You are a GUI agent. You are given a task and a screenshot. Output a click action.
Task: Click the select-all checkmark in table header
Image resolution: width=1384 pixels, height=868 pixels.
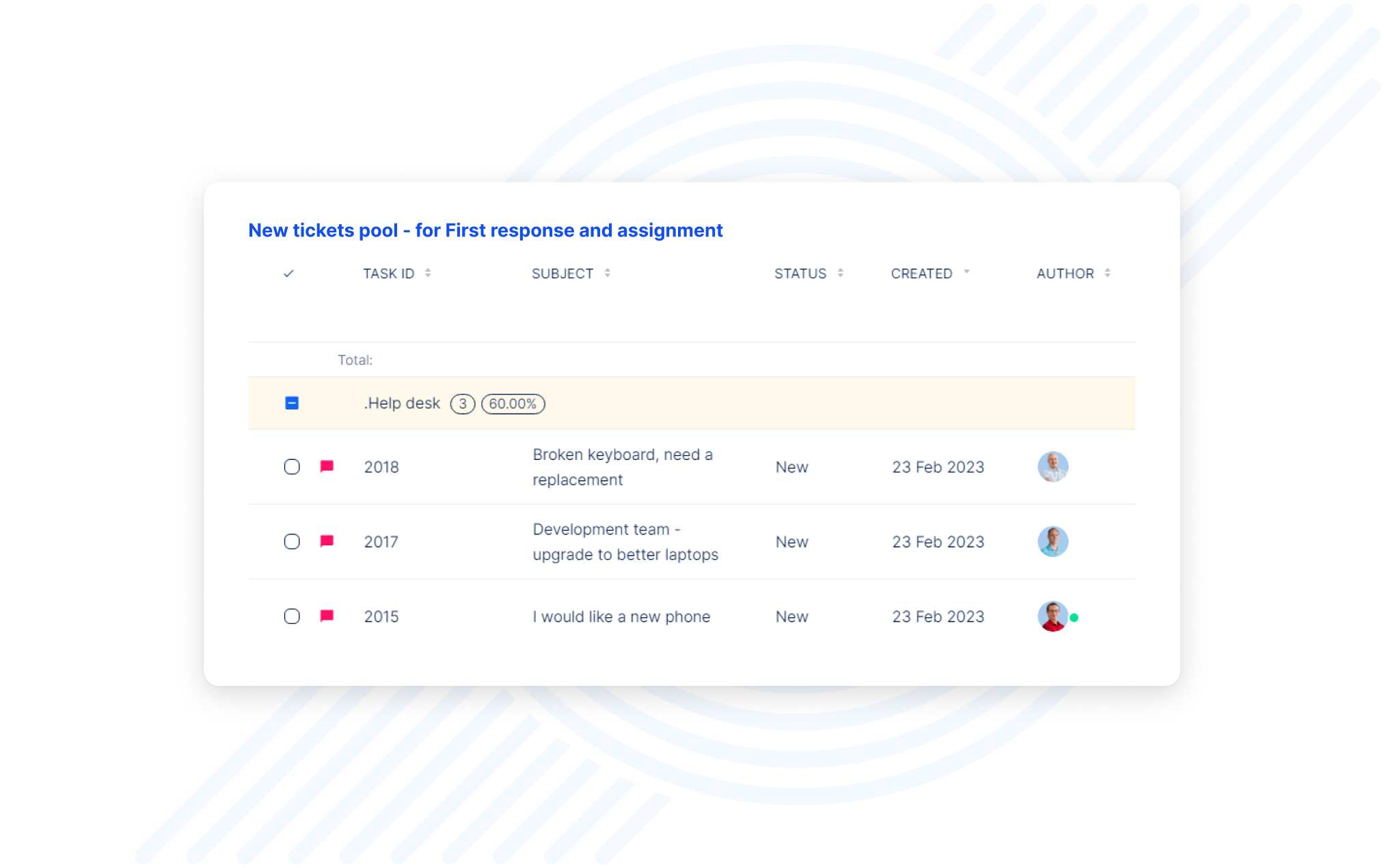288,273
